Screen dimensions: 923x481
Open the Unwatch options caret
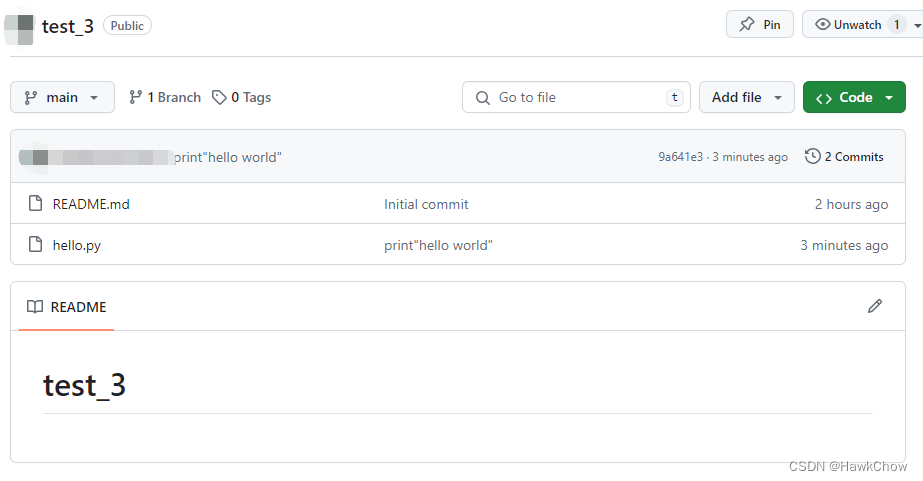pyautogui.click(x=916, y=25)
